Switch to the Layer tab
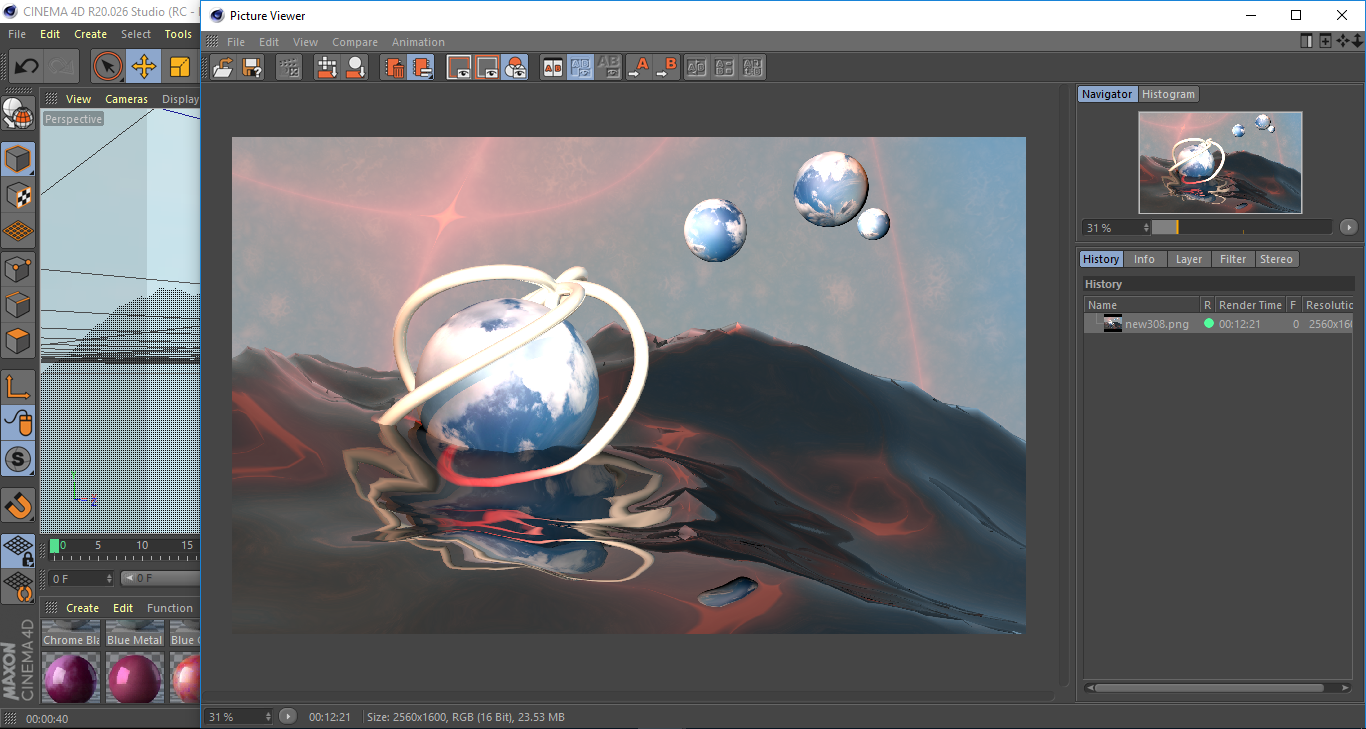Viewport: 1366px width, 729px height. (x=1189, y=259)
